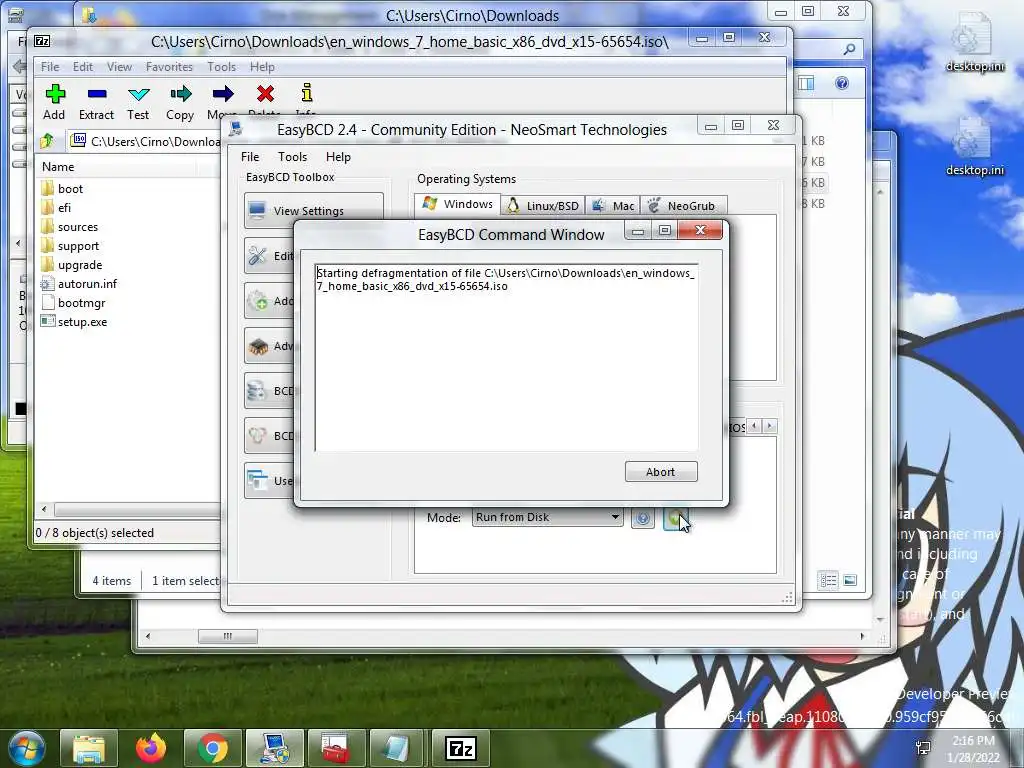This screenshot has height=768, width=1024.
Task: Open the Favorites menu in 7-Zip
Action: [x=169, y=67]
